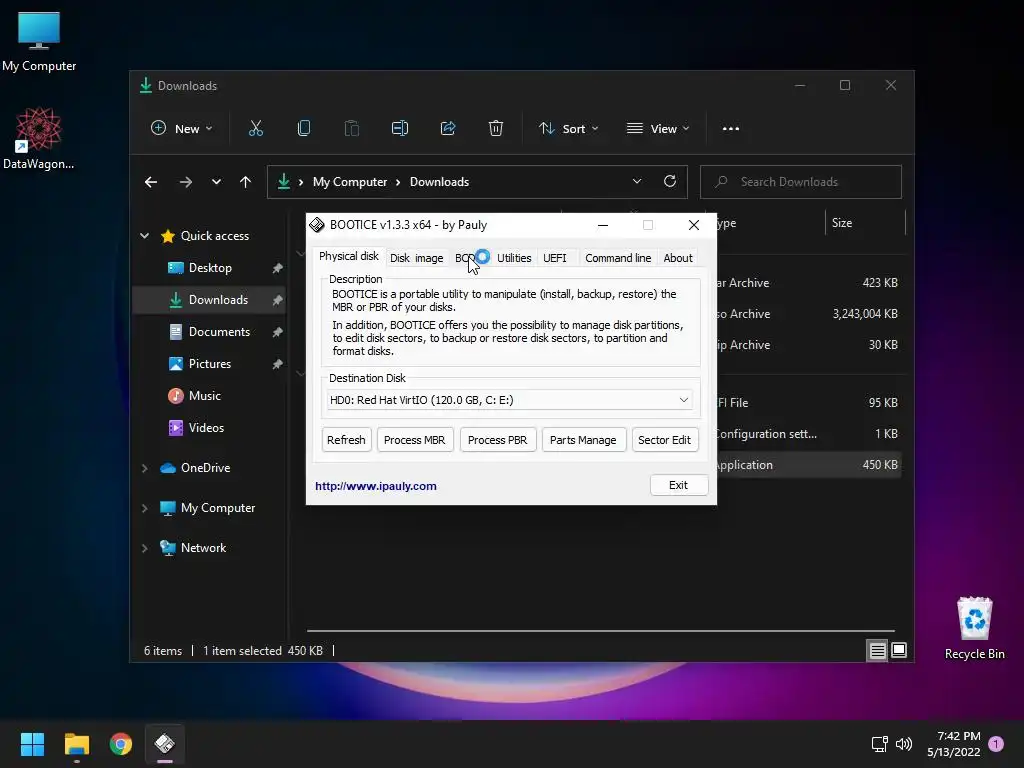Select Downloads in the navigation pane
The height and width of the screenshot is (768, 1024).
(x=209, y=300)
